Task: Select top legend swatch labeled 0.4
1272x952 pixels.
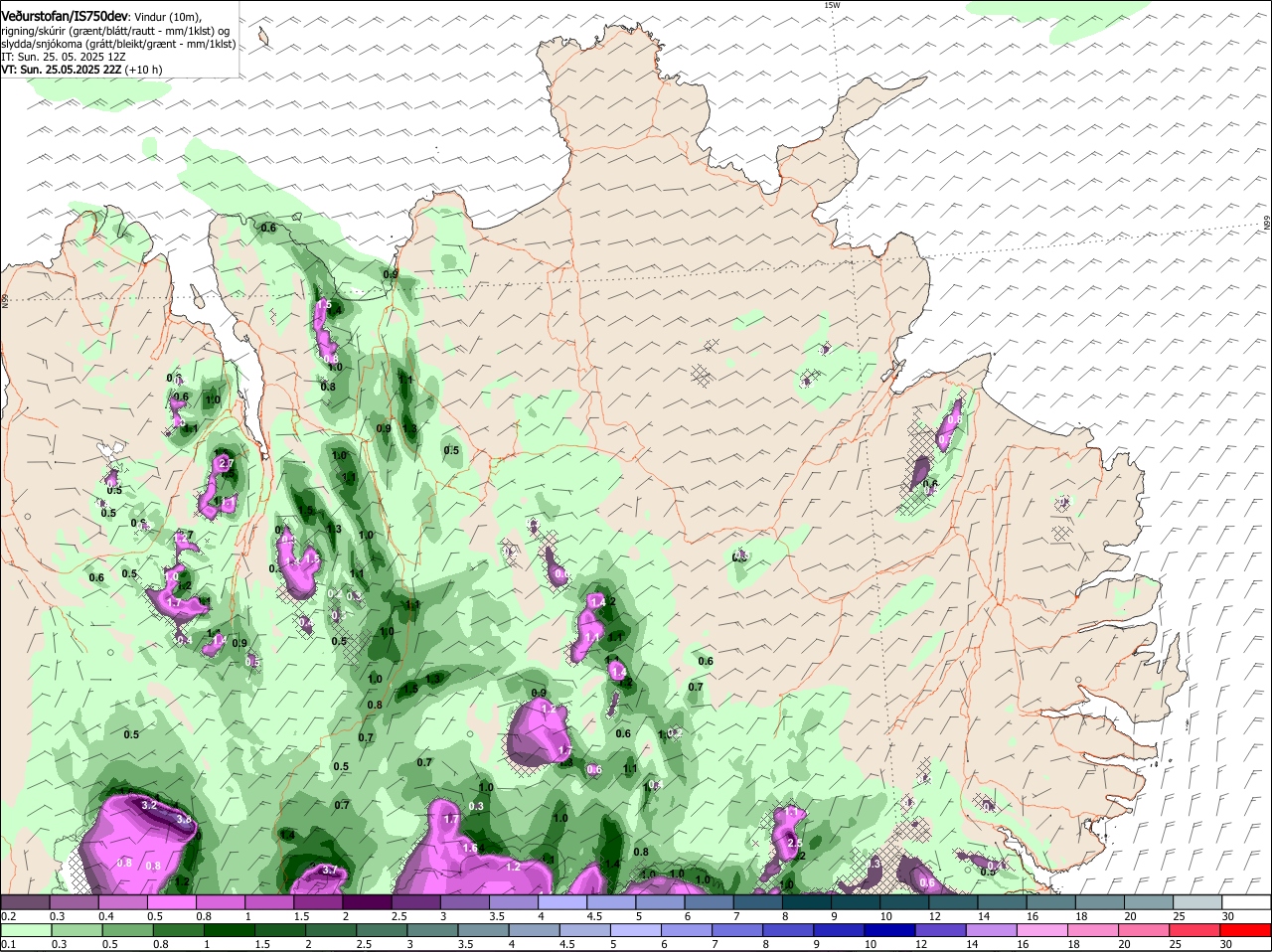Action: 123,901
